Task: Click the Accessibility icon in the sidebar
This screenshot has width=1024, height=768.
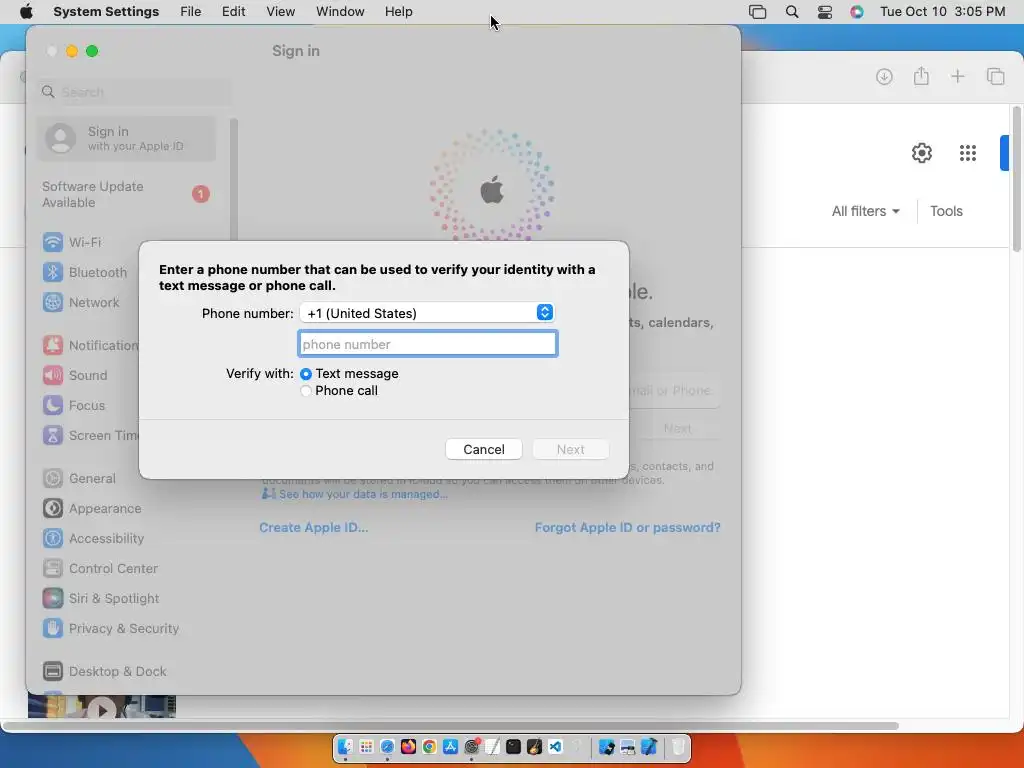Action: coord(53,539)
